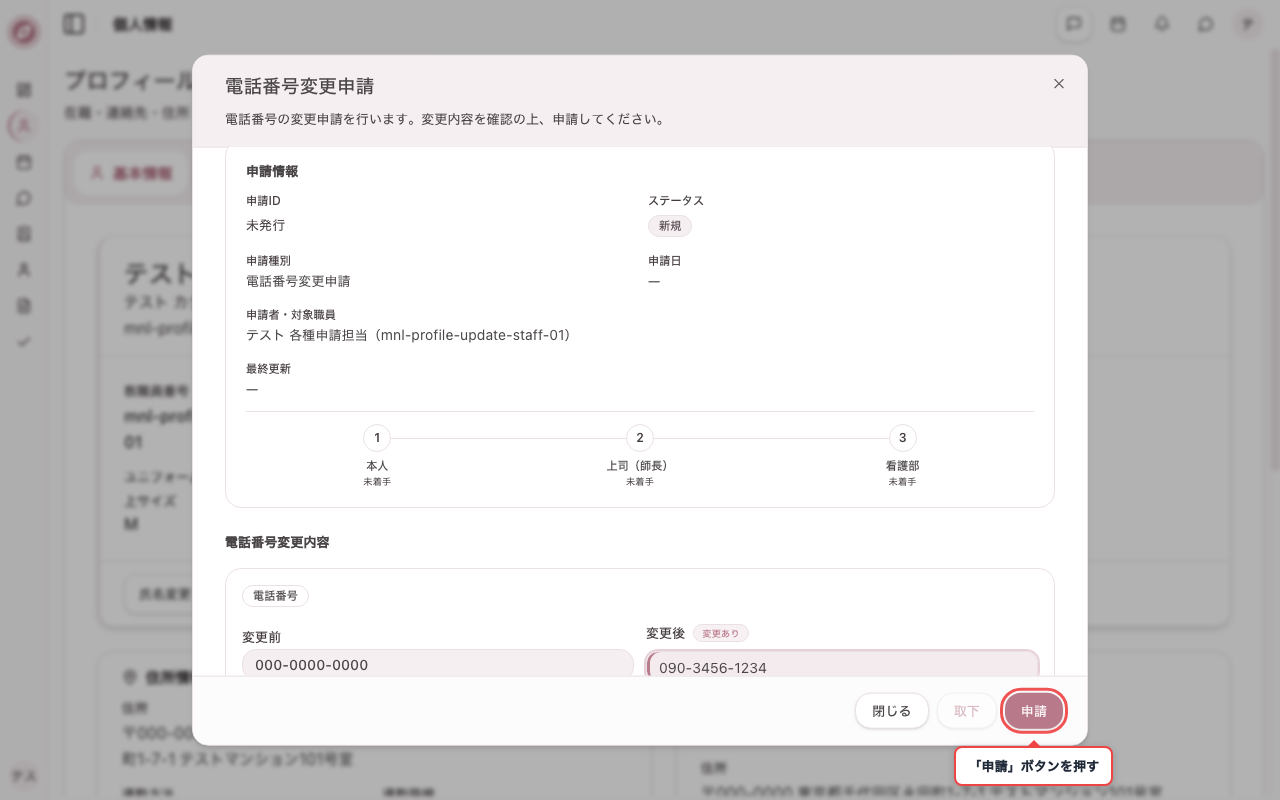1280x800 pixels.
Task: Click the circled active person icon in sidebar
Action: pyautogui.click(x=24, y=126)
